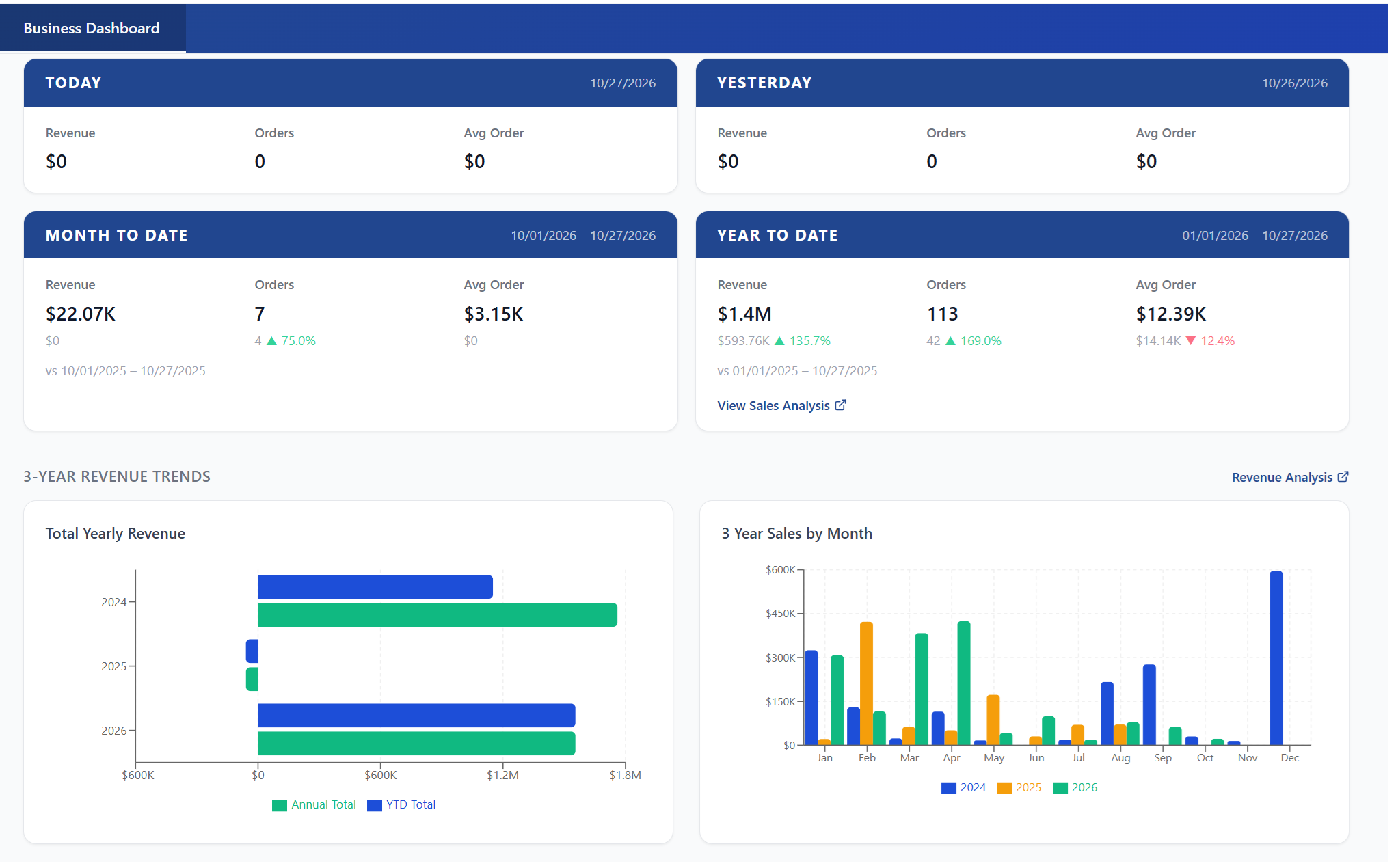The image size is (1396, 868).
Task: Click the $14.14K prior-year average order value
Action: pyautogui.click(x=1158, y=341)
